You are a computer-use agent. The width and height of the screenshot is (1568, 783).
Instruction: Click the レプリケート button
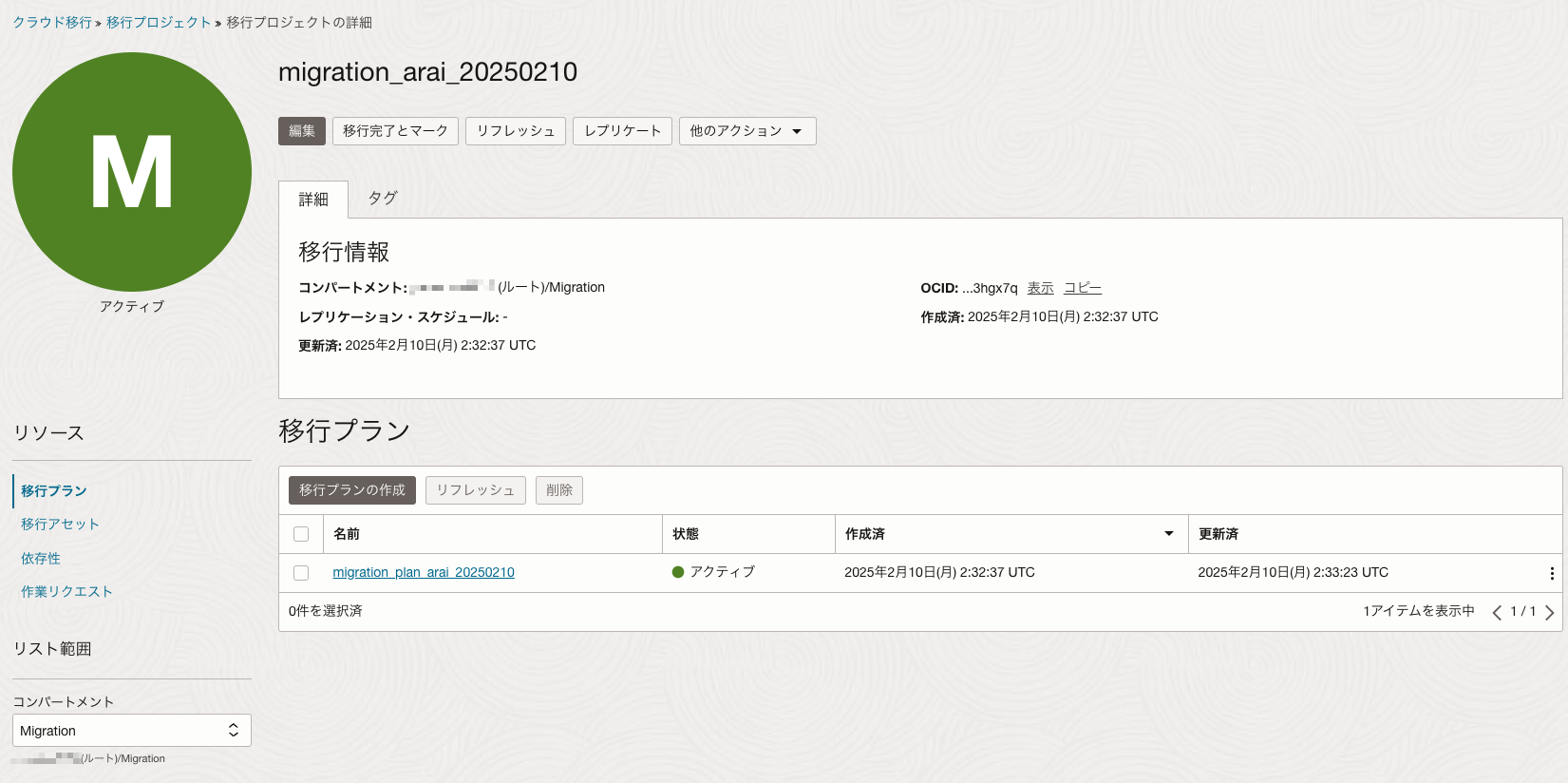(622, 131)
